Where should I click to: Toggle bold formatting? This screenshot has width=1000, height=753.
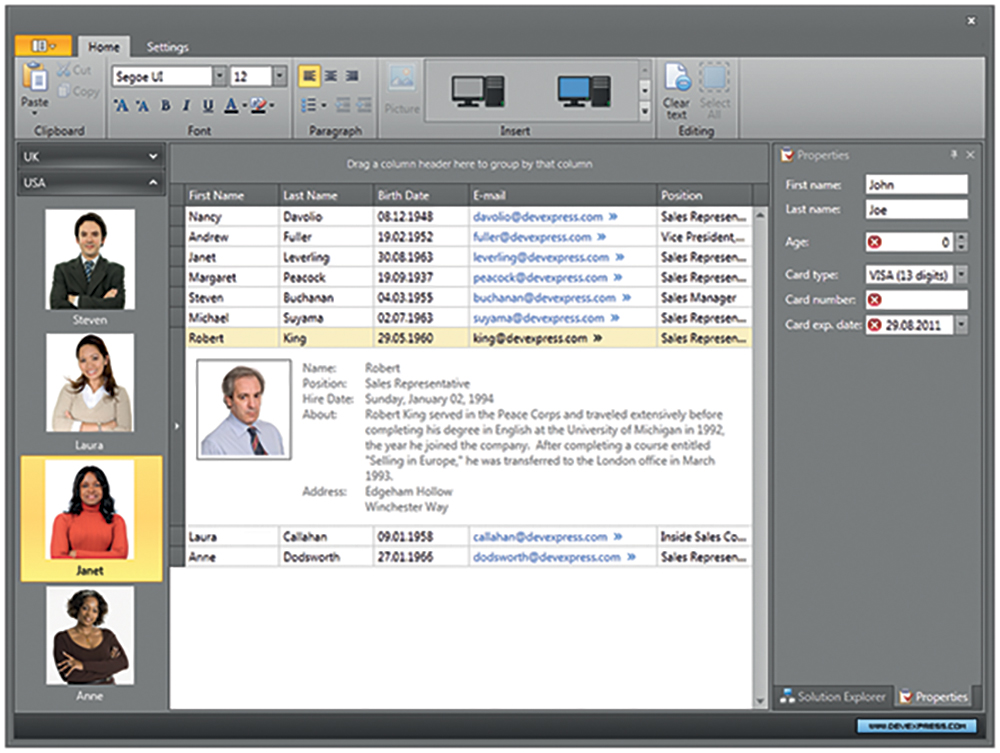[x=166, y=105]
